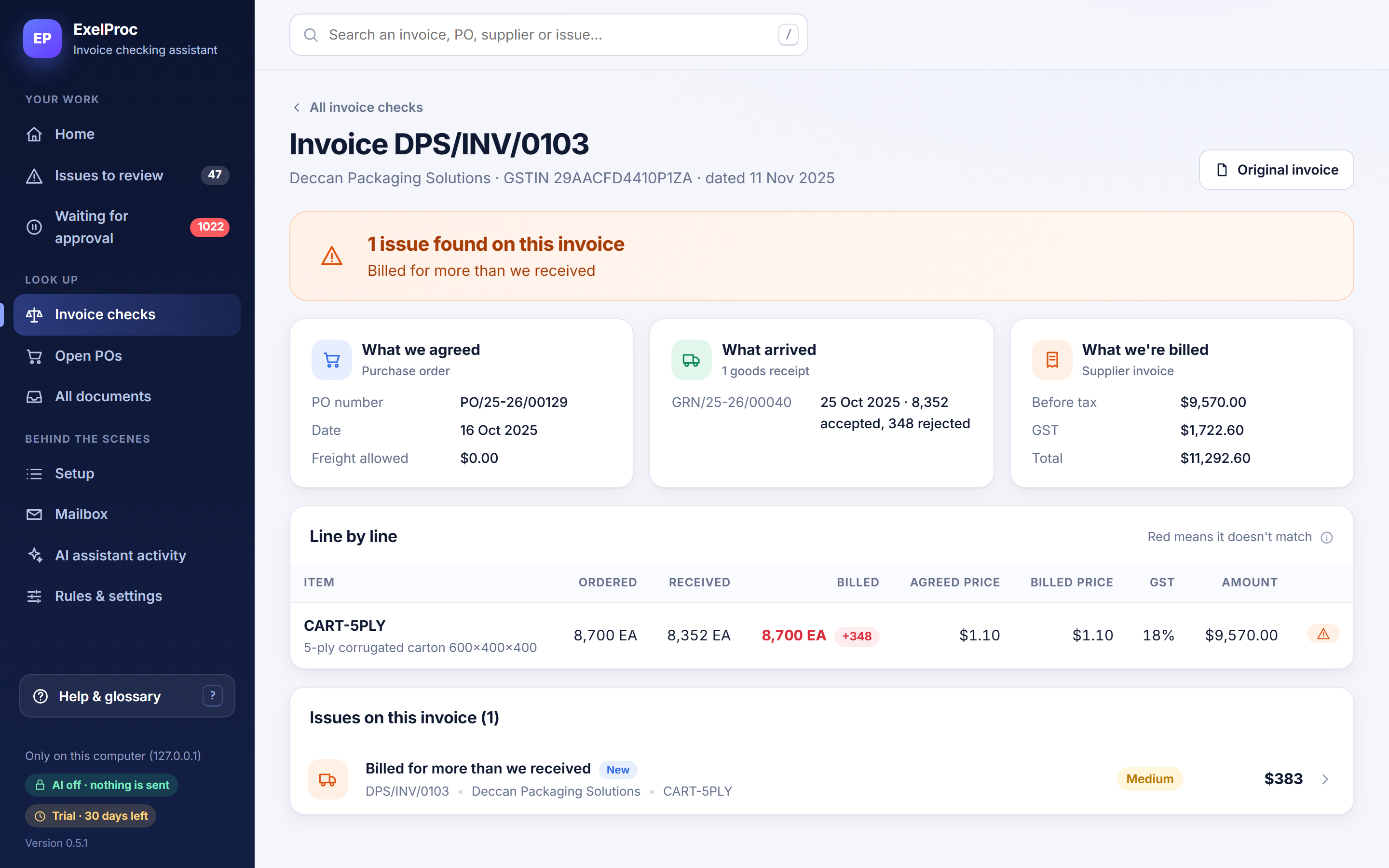The width and height of the screenshot is (1389, 868).
Task: Click the Medium severity badge
Action: pyautogui.click(x=1149, y=779)
